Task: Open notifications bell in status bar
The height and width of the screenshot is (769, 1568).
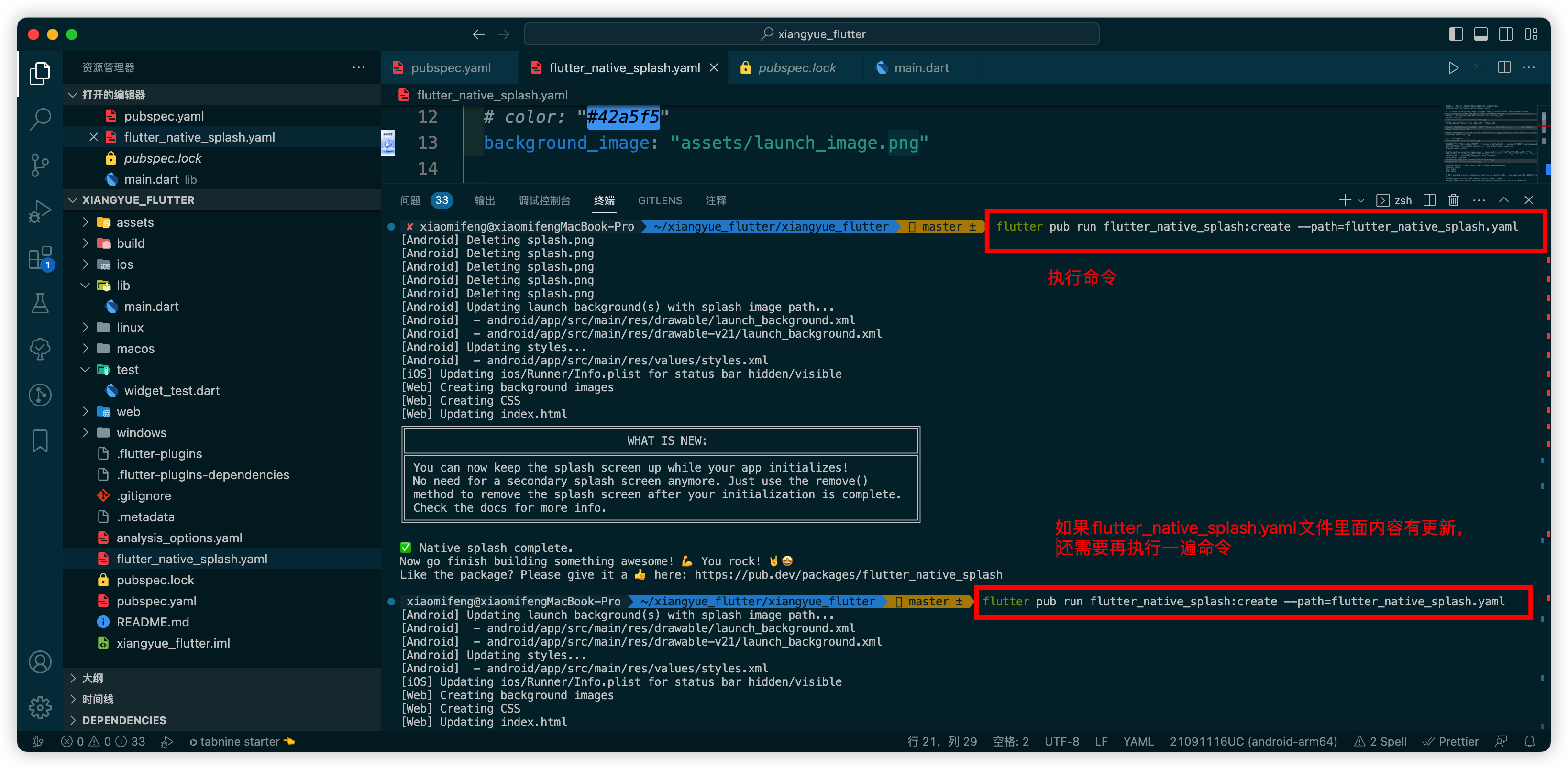Action: (x=1529, y=742)
